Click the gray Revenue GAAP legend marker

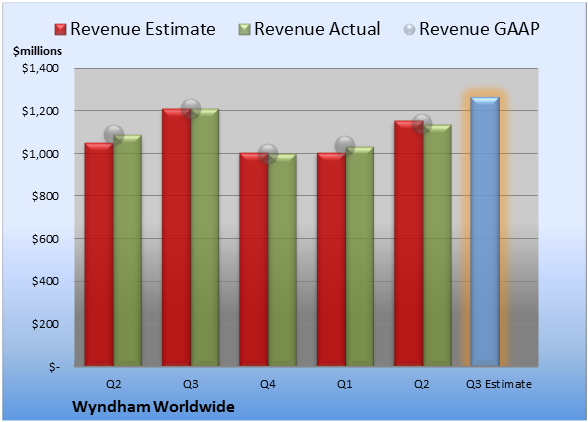[x=409, y=30]
